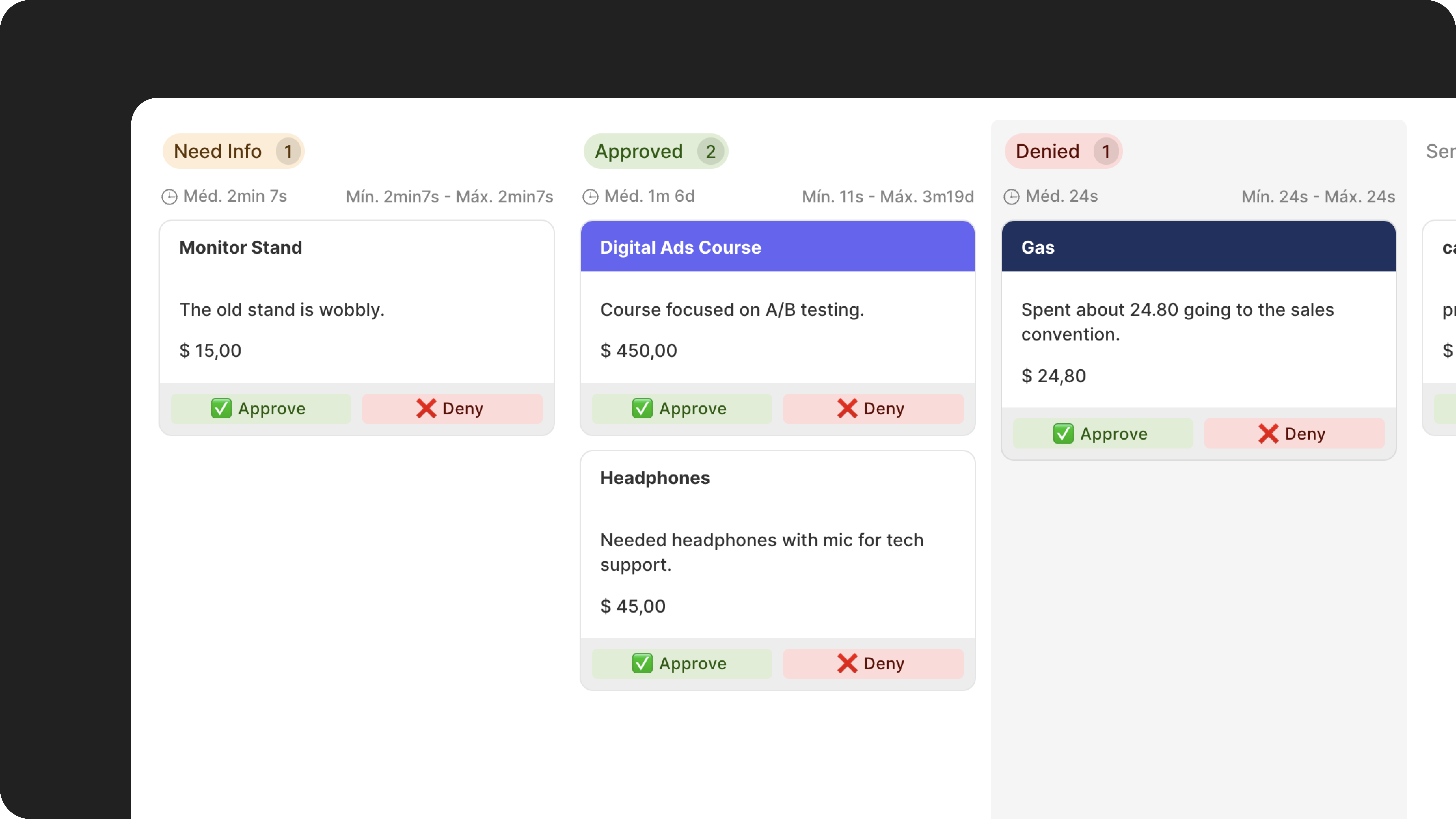Approve the Gas expense
Viewport: 1456px width, 819px height.
[1103, 434]
